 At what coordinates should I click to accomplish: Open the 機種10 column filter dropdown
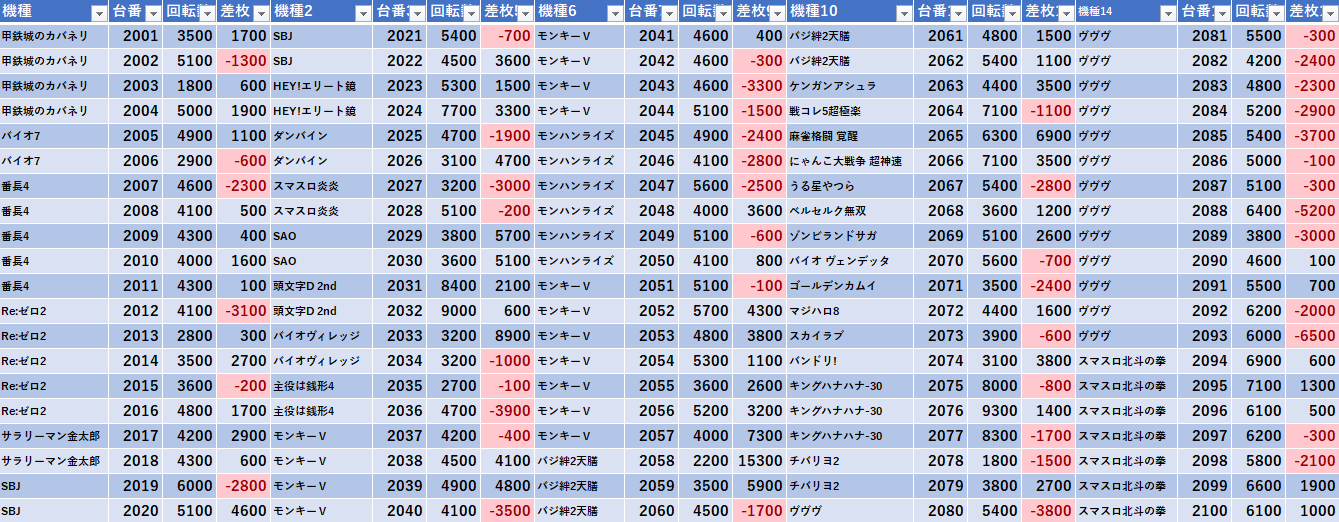click(904, 13)
